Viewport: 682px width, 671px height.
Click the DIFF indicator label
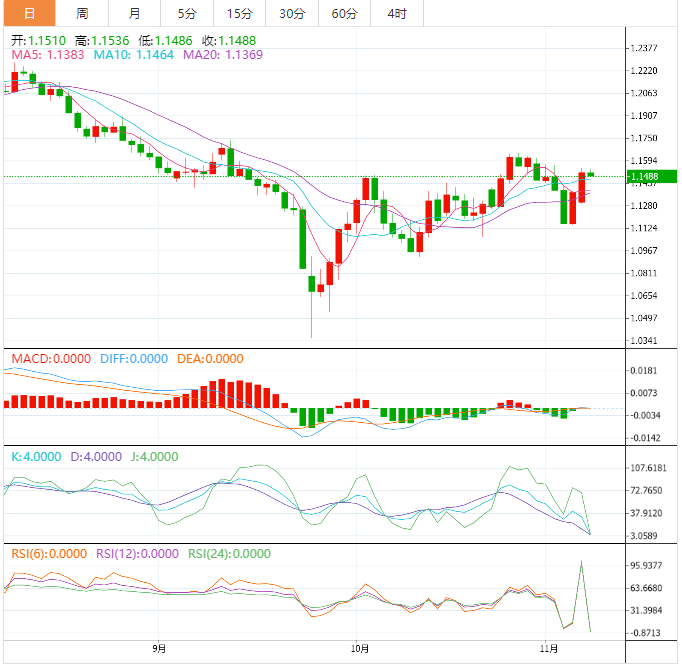[134, 359]
